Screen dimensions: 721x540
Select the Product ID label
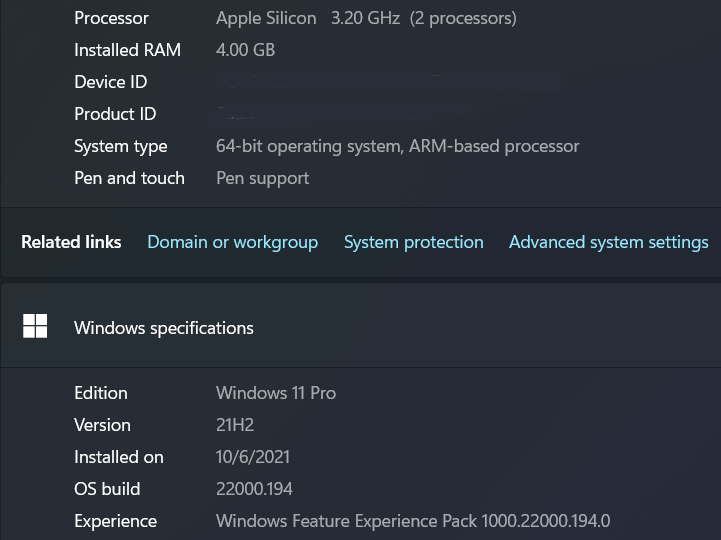coord(115,114)
